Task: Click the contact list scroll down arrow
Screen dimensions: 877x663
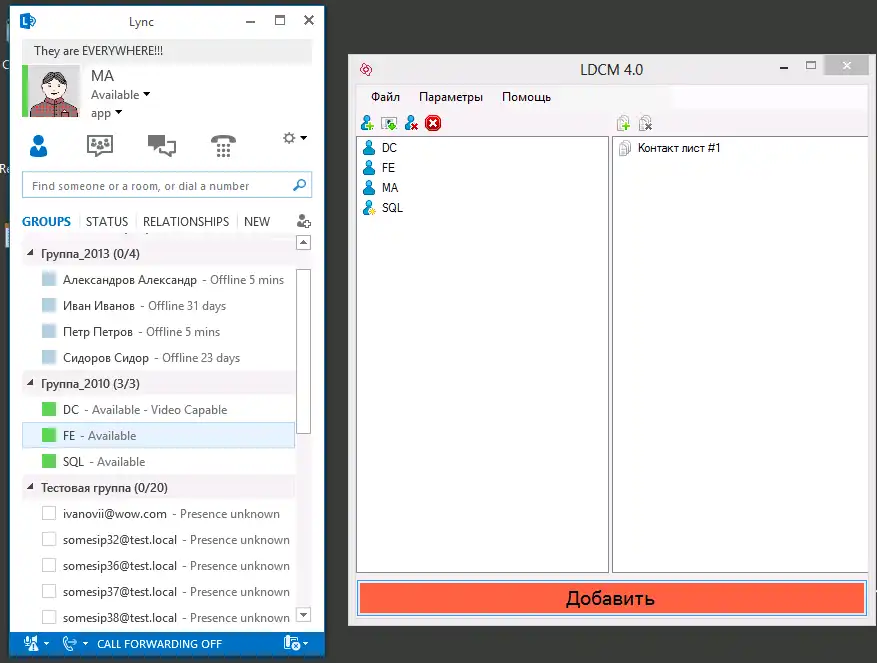Action: tap(303, 614)
